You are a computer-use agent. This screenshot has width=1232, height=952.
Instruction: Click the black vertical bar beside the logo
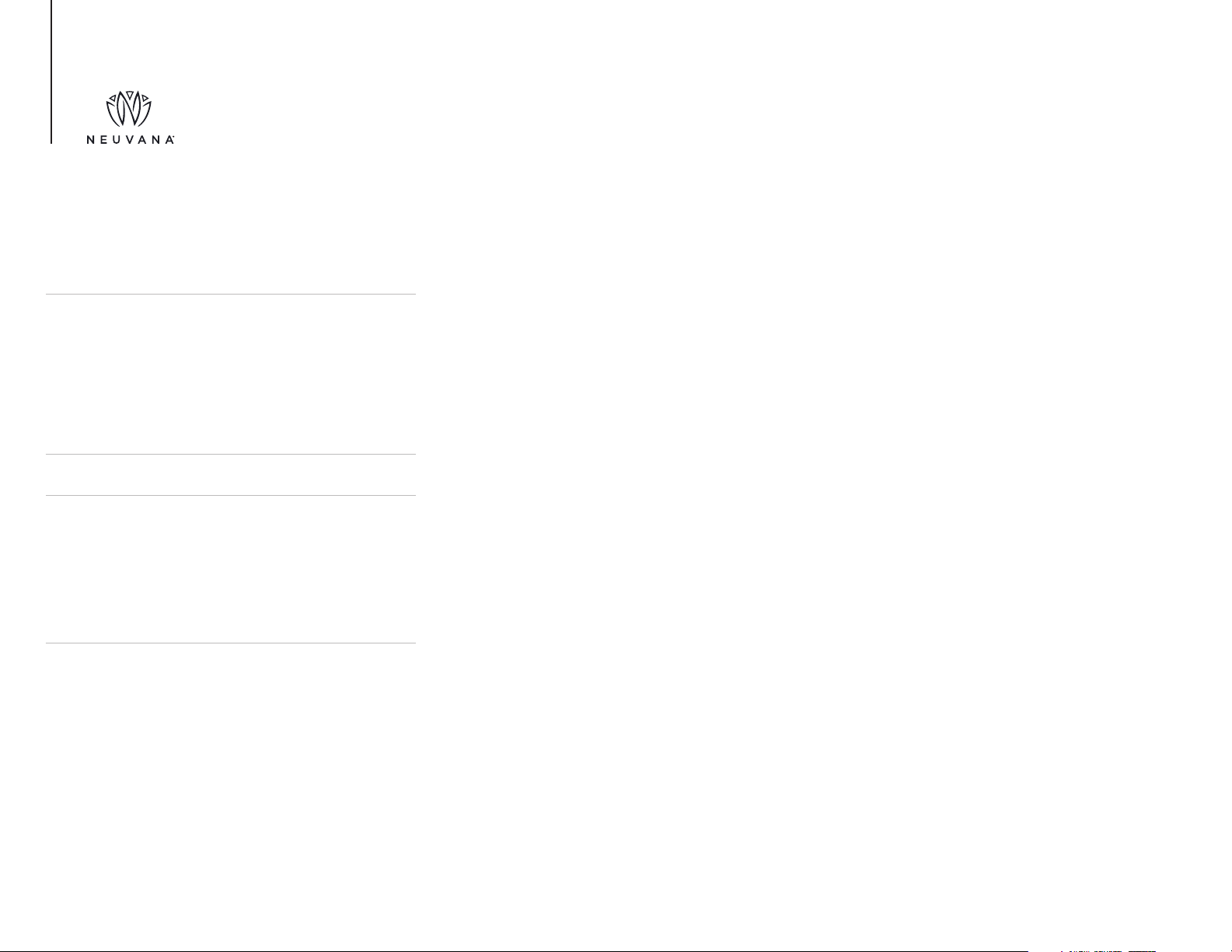pyautogui.click(x=51, y=71)
